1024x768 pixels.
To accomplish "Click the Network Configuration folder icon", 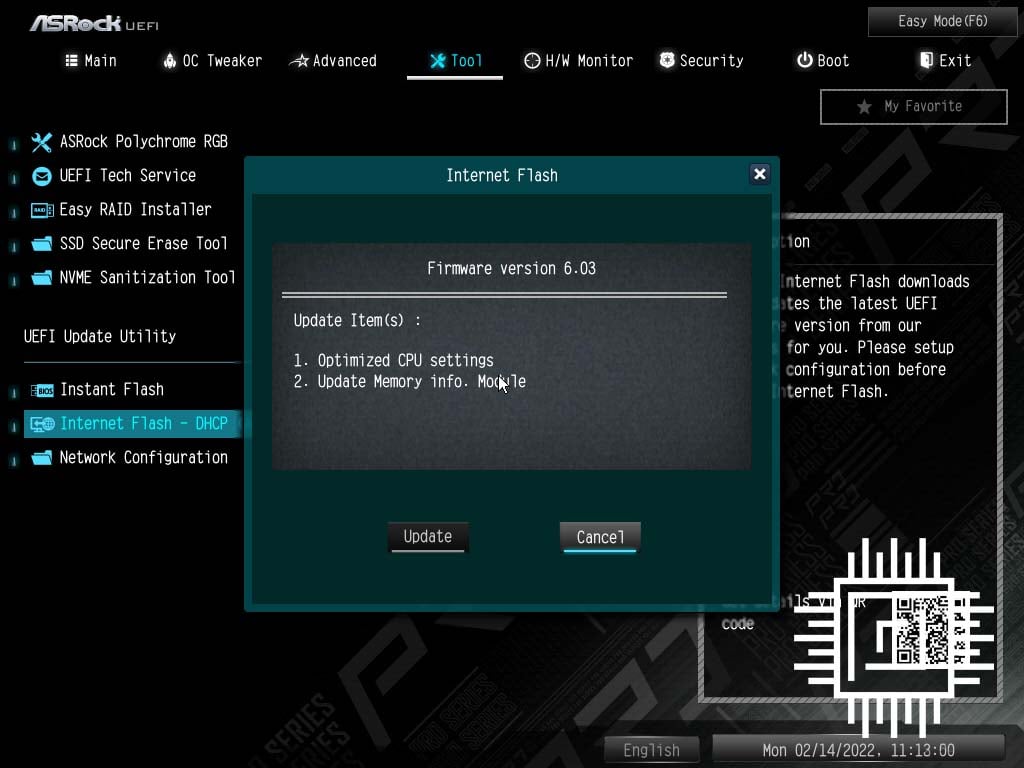I will pos(41,458).
